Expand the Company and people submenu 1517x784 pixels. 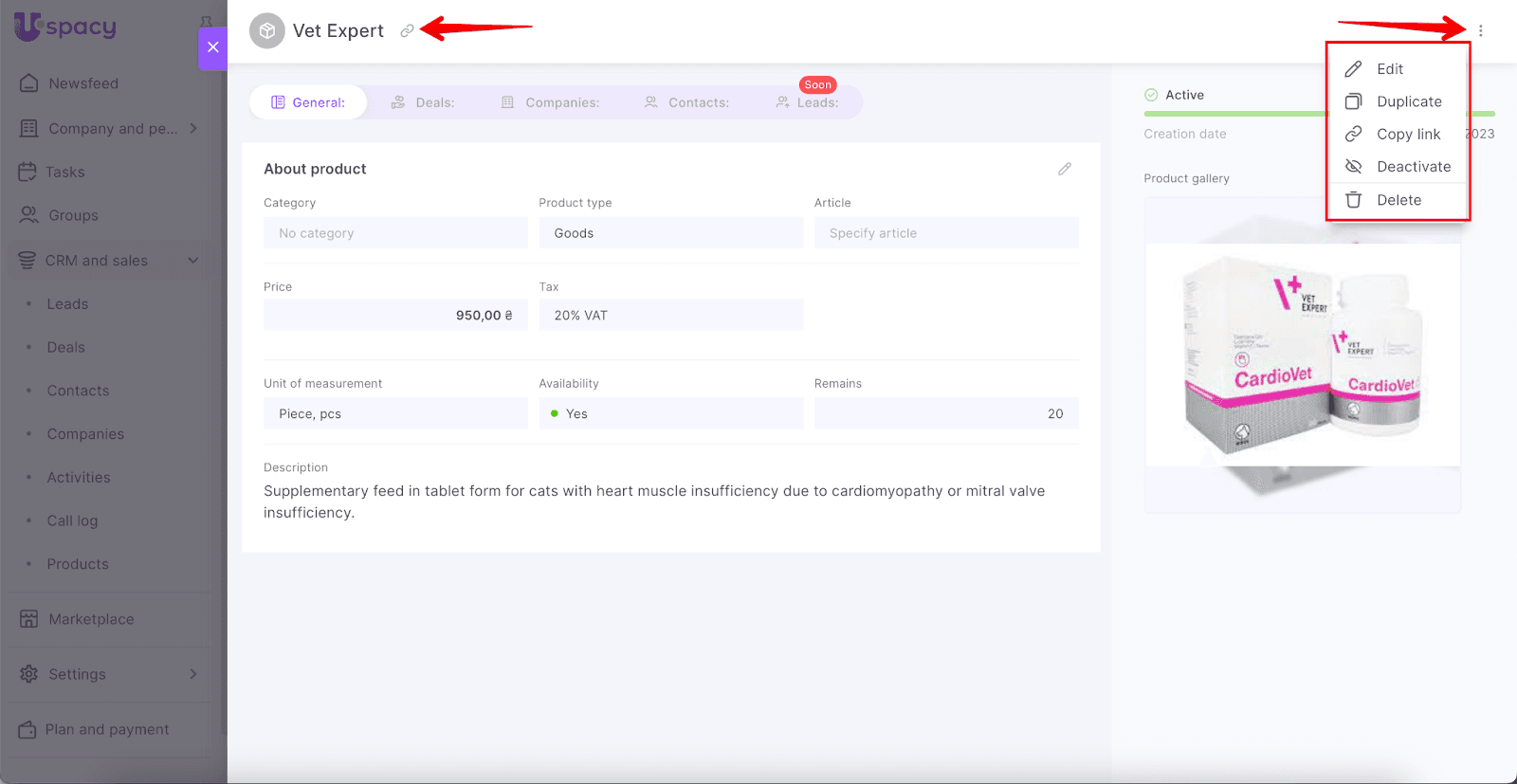point(193,128)
